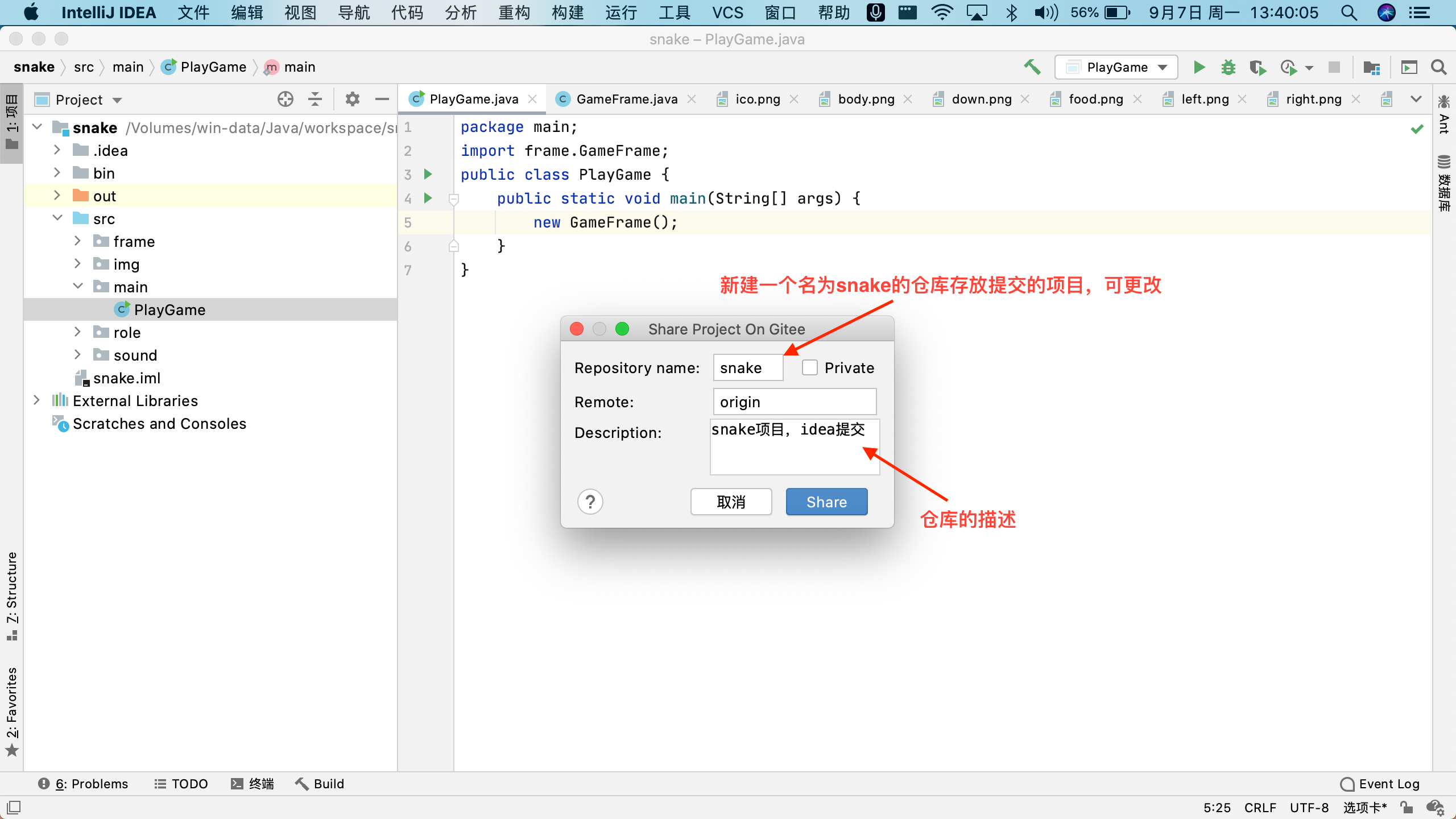The width and height of the screenshot is (1456, 819).
Task: Open the Ant tool window
Action: (x=1443, y=115)
